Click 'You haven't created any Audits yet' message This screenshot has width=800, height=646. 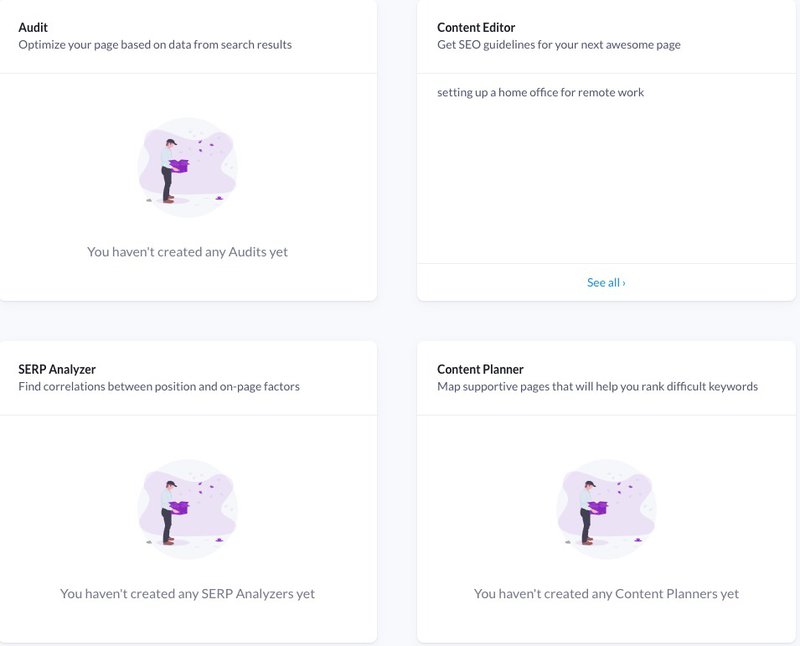pyautogui.click(x=188, y=251)
